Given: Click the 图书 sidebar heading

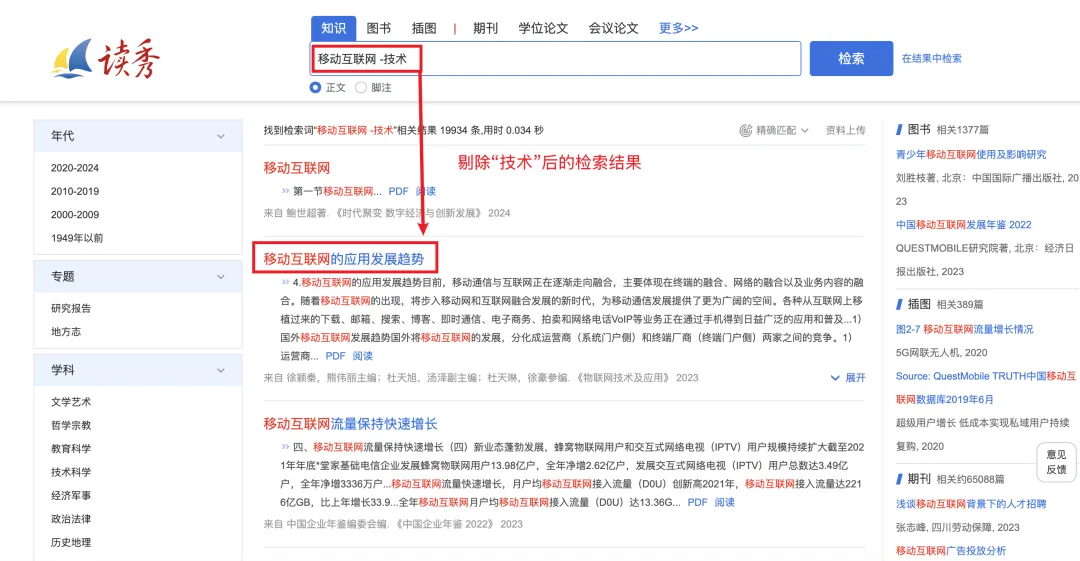Looking at the screenshot, I should pyautogui.click(x=919, y=130).
